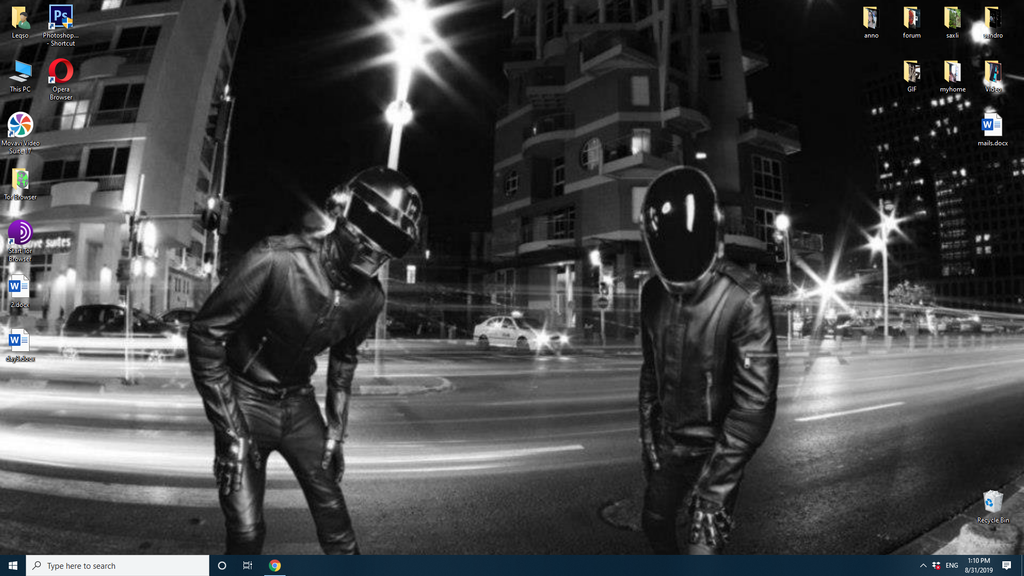Select the Photoshop shortcut icon
This screenshot has height=576, width=1024.
coord(61,25)
